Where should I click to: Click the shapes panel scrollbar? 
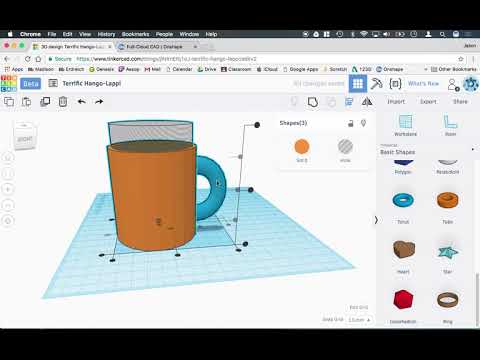(x=477, y=299)
